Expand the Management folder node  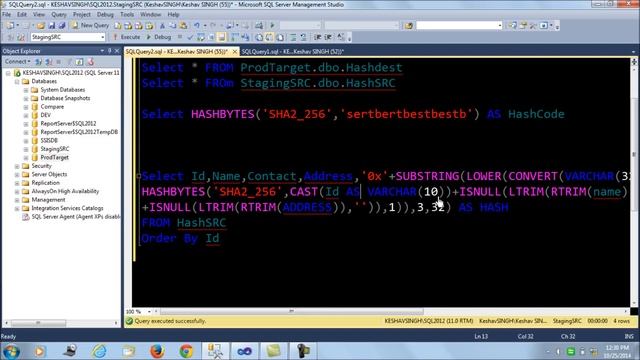click(x=17, y=200)
